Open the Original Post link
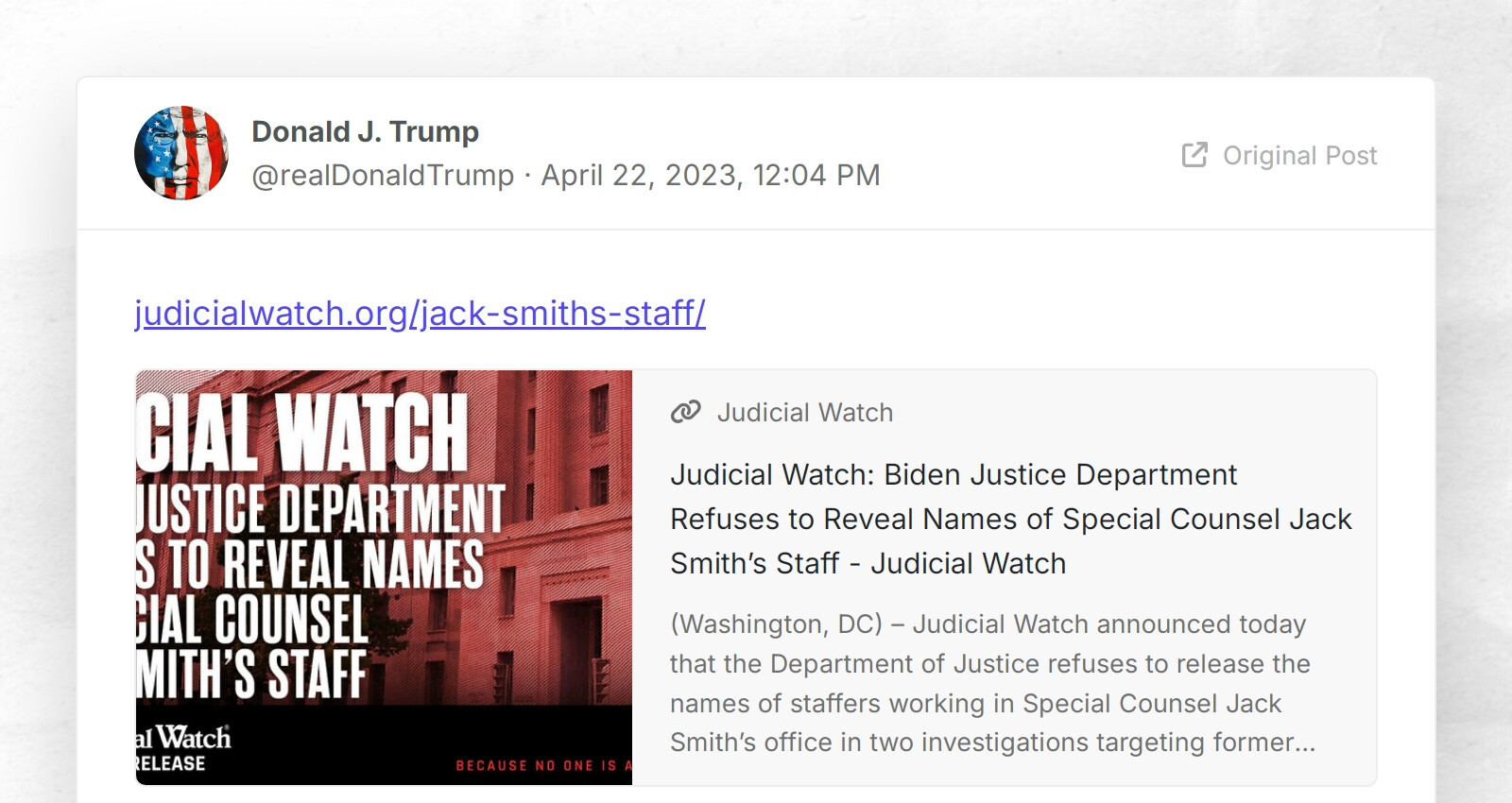1512x803 pixels. point(1299,155)
